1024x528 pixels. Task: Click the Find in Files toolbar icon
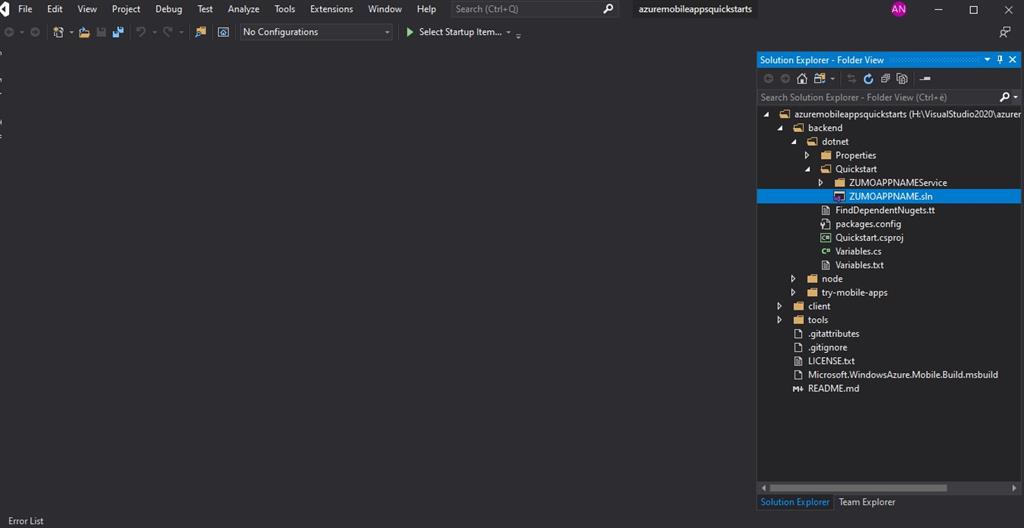pos(200,32)
